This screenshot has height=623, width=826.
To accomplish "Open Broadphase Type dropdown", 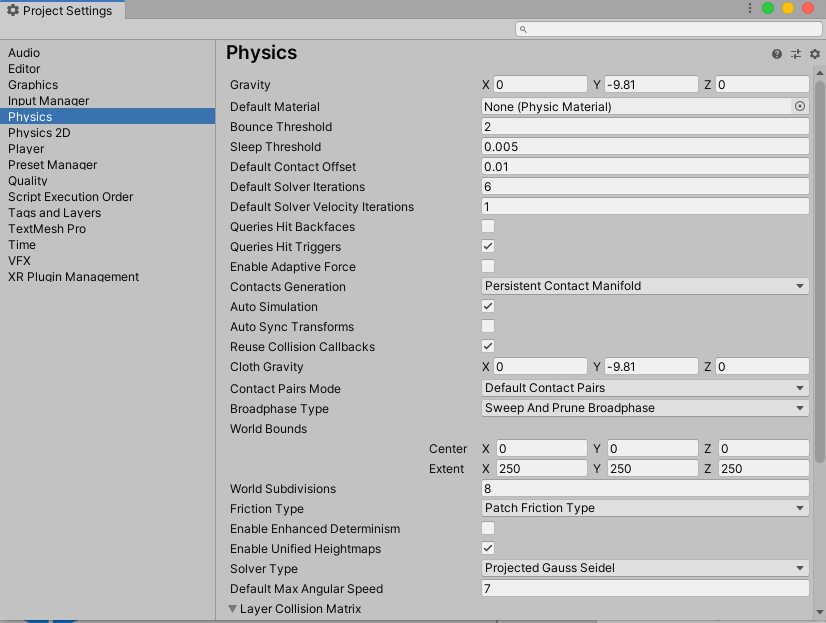I will (x=645, y=408).
